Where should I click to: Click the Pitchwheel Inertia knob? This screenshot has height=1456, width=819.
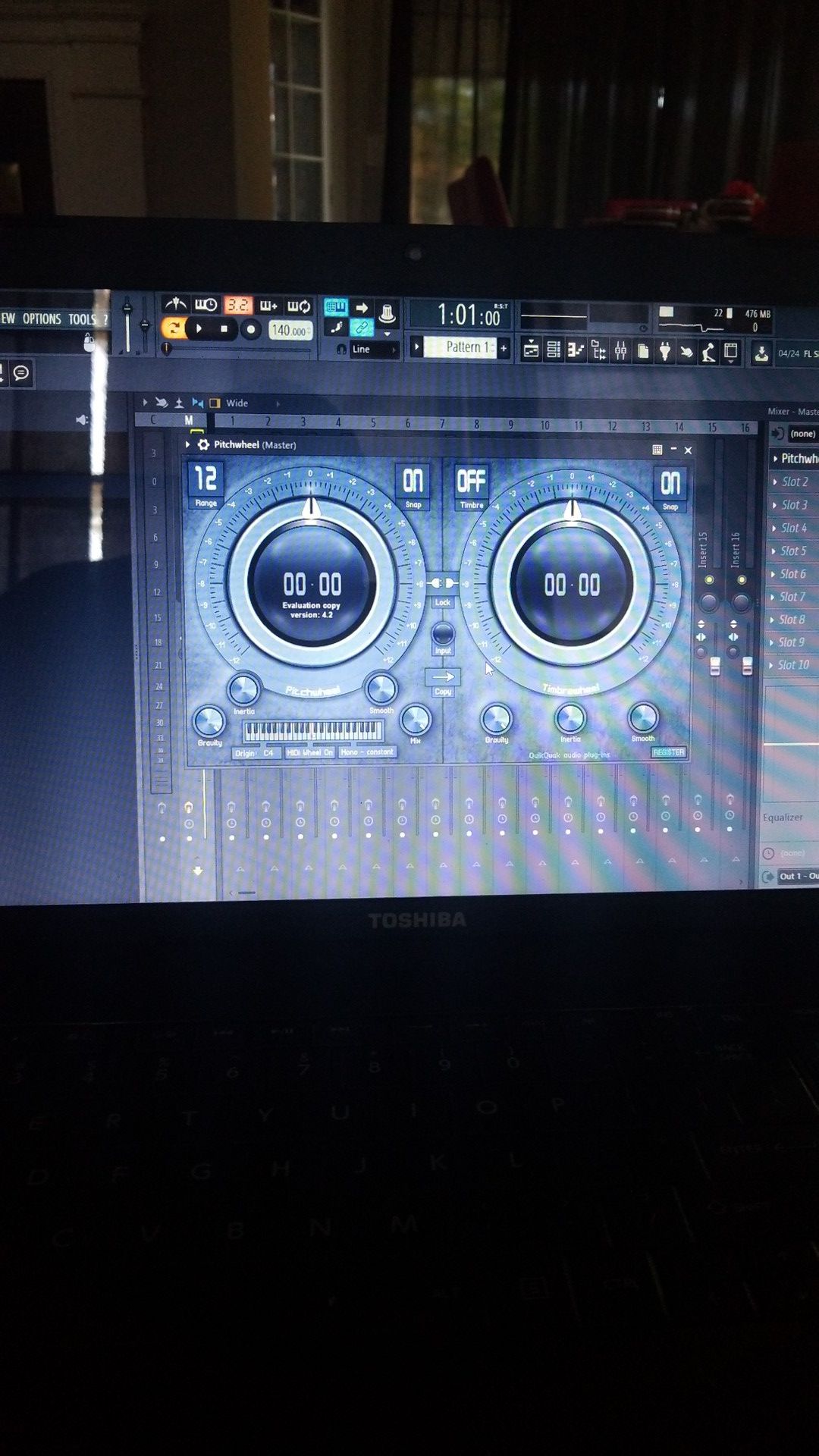(243, 689)
